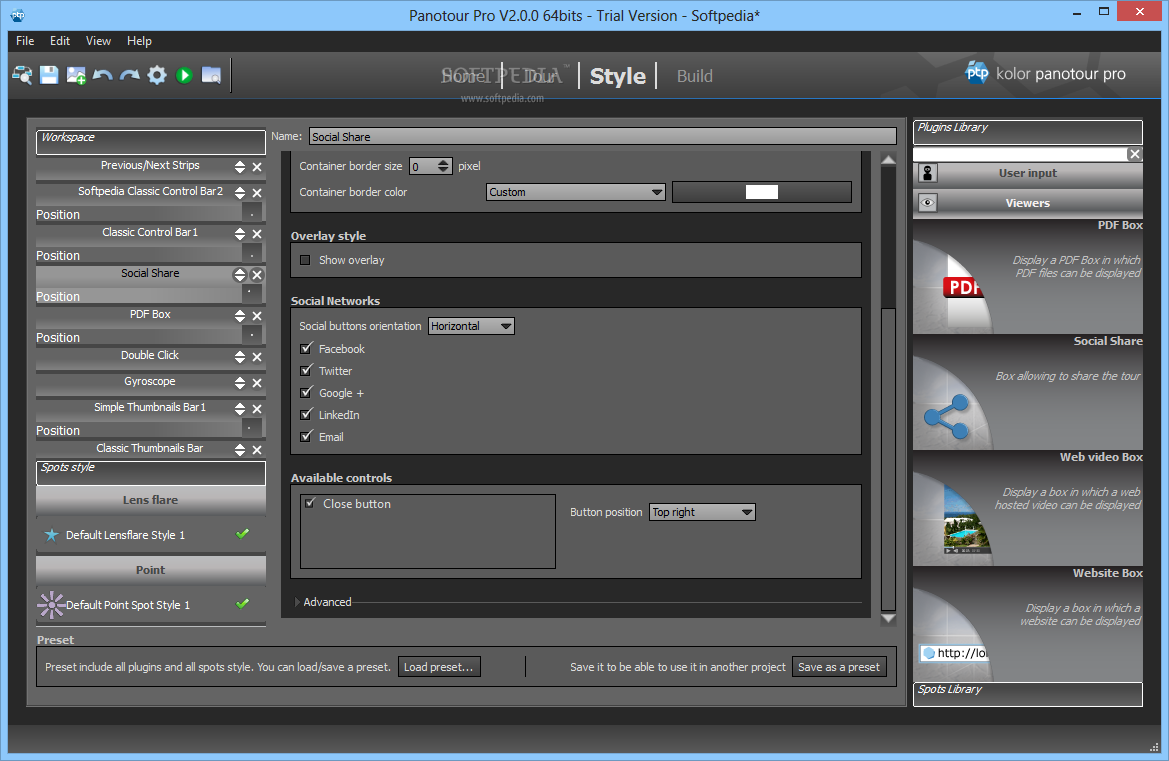Click the Viewers eye icon
The height and width of the screenshot is (761, 1169).
pyautogui.click(x=927, y=203)
